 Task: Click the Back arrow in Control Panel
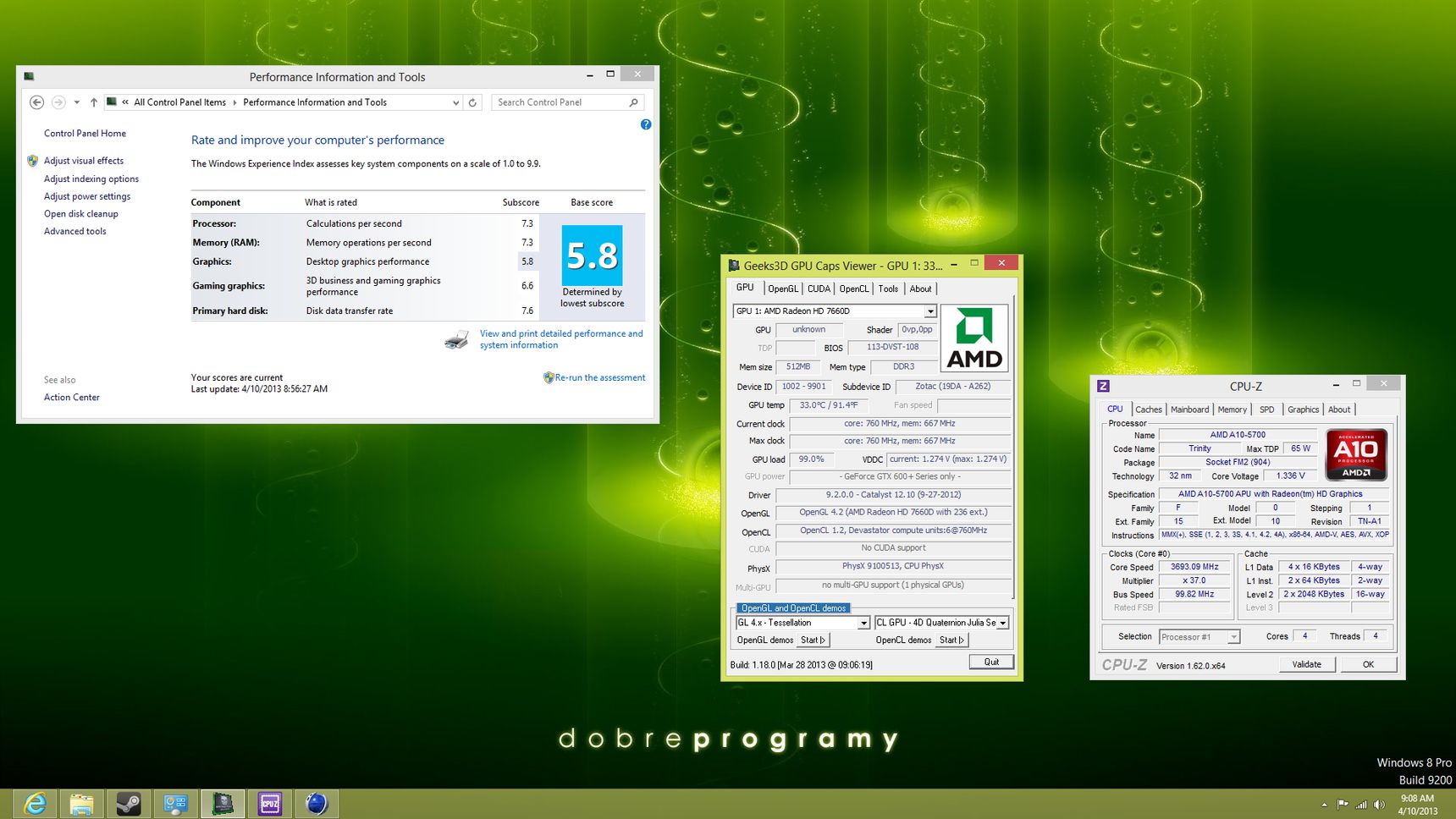click(36, 102)
